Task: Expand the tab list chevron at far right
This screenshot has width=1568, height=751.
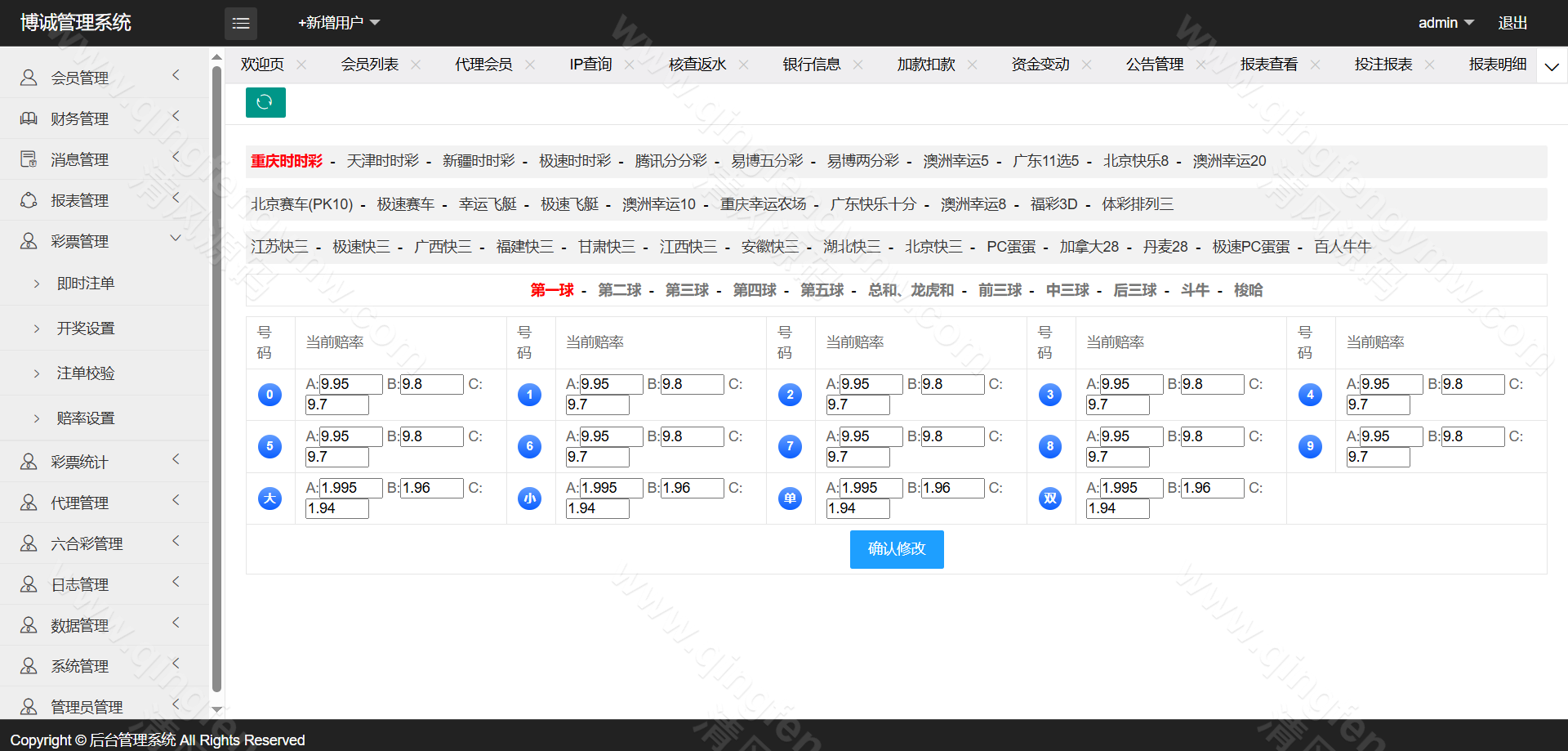Action: 1552,66
